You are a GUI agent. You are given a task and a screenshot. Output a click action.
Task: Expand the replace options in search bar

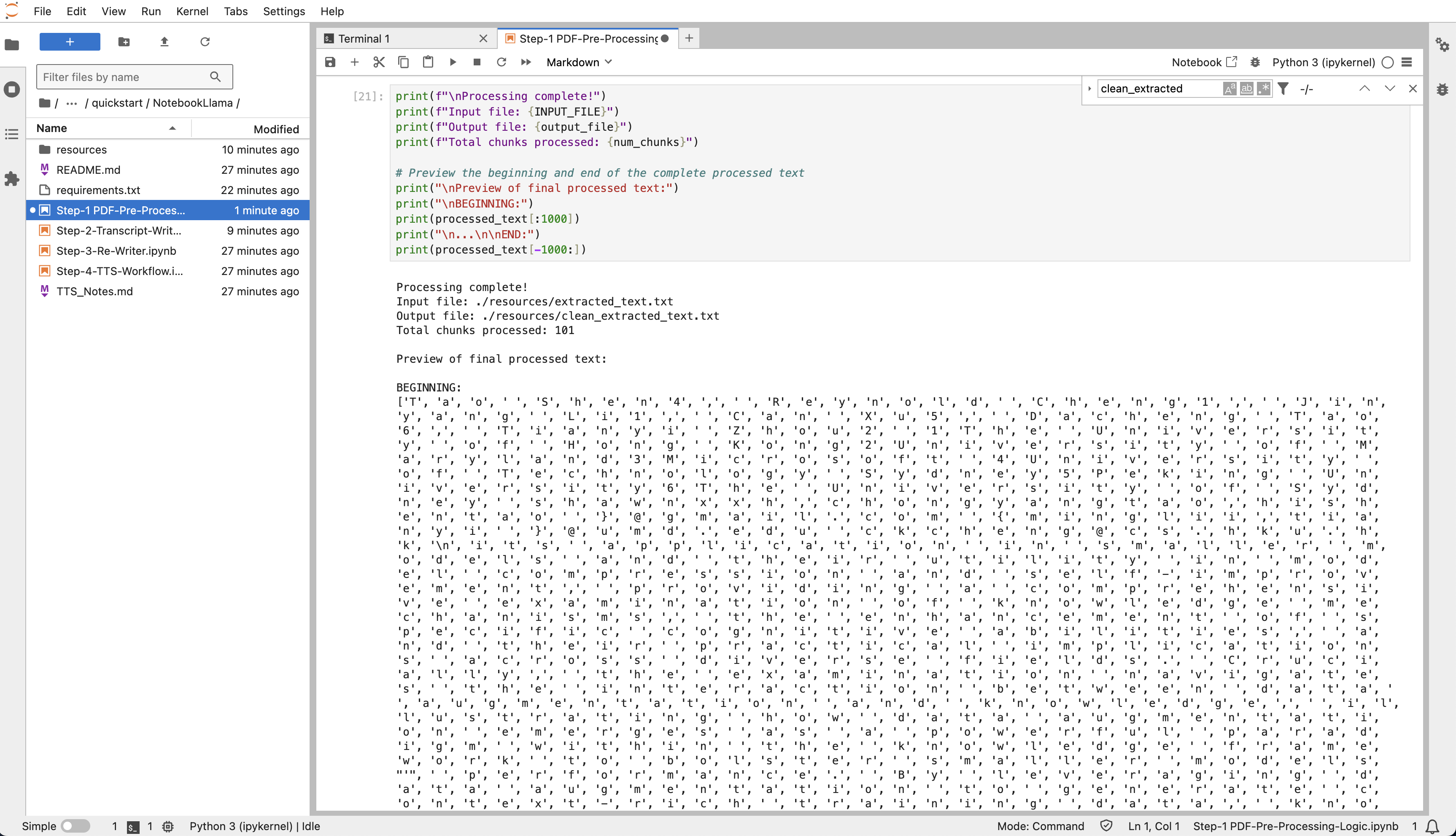pos(1089,89)
